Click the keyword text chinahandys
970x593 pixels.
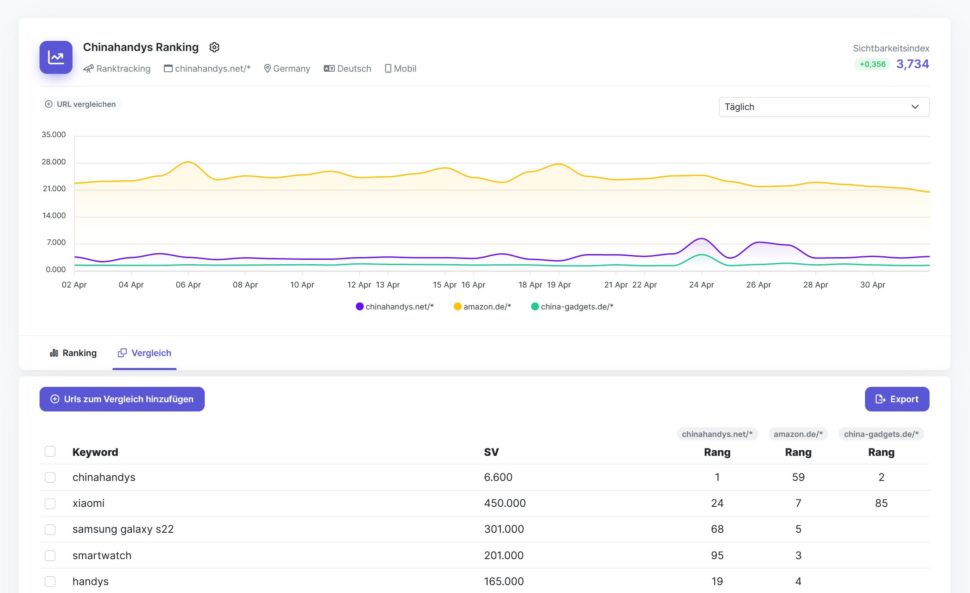[103, 477]
